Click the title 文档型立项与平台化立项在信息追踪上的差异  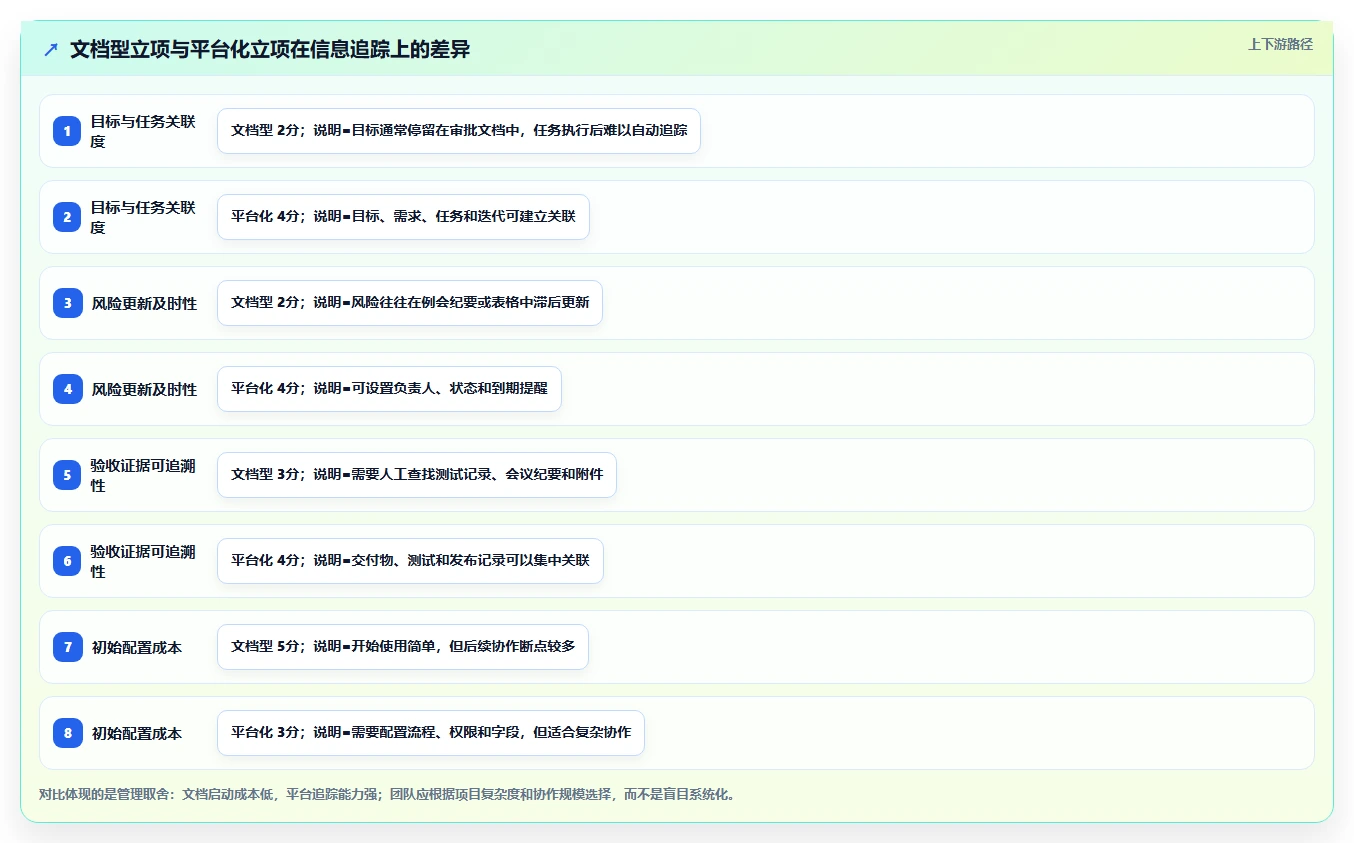click(270, 50)
